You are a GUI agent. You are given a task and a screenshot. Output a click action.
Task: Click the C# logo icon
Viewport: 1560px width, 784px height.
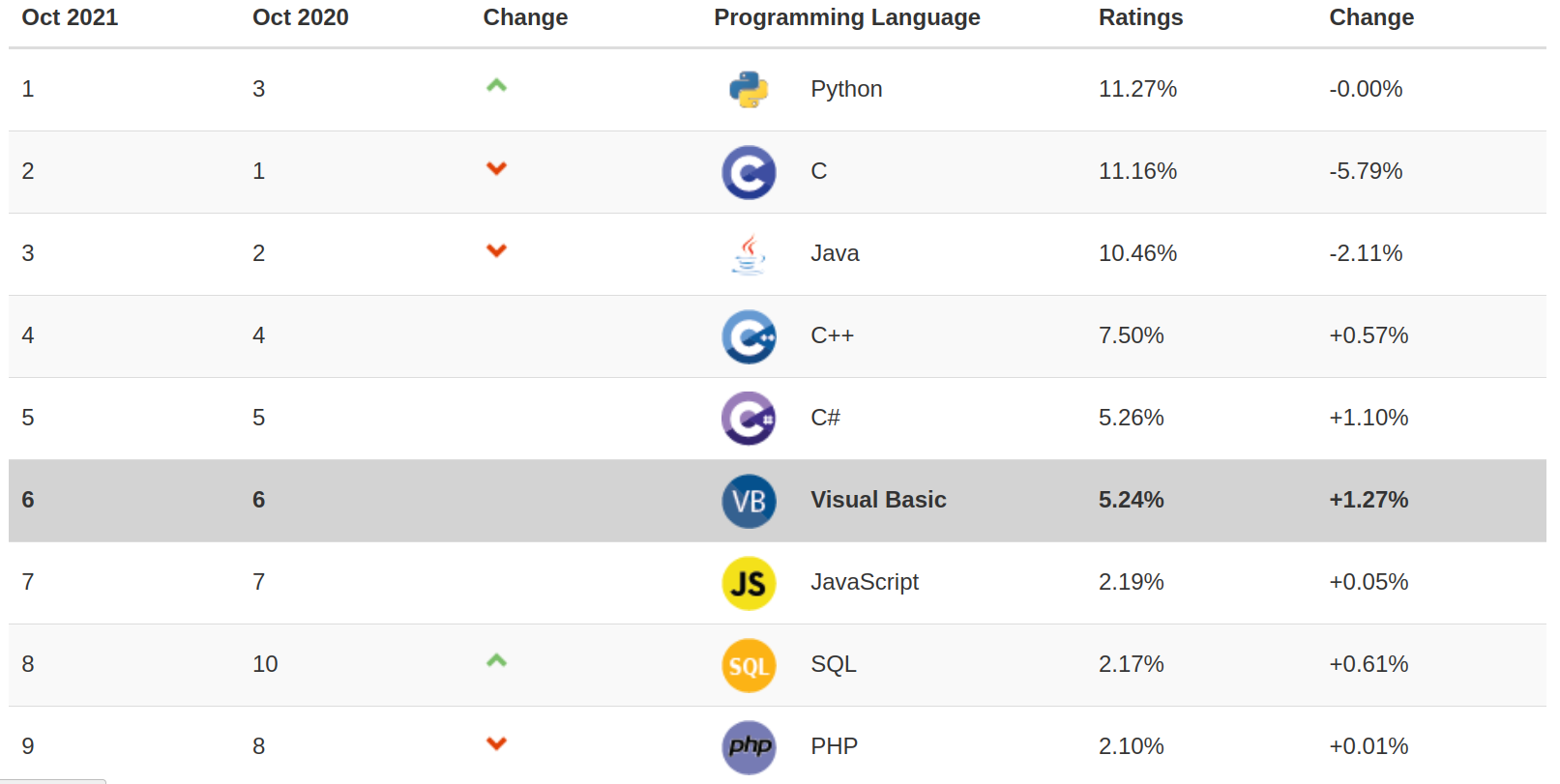(749, 419)
